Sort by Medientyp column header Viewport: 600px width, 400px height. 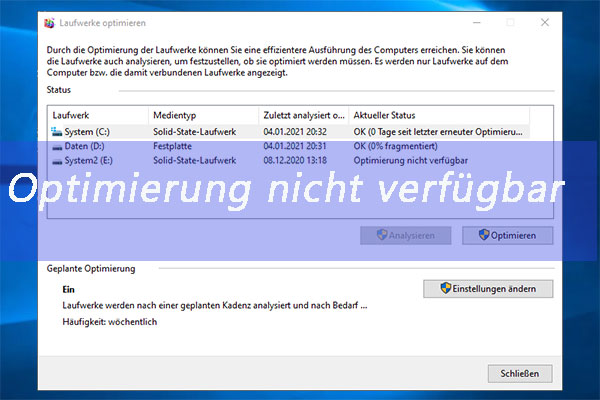point(204,115)
